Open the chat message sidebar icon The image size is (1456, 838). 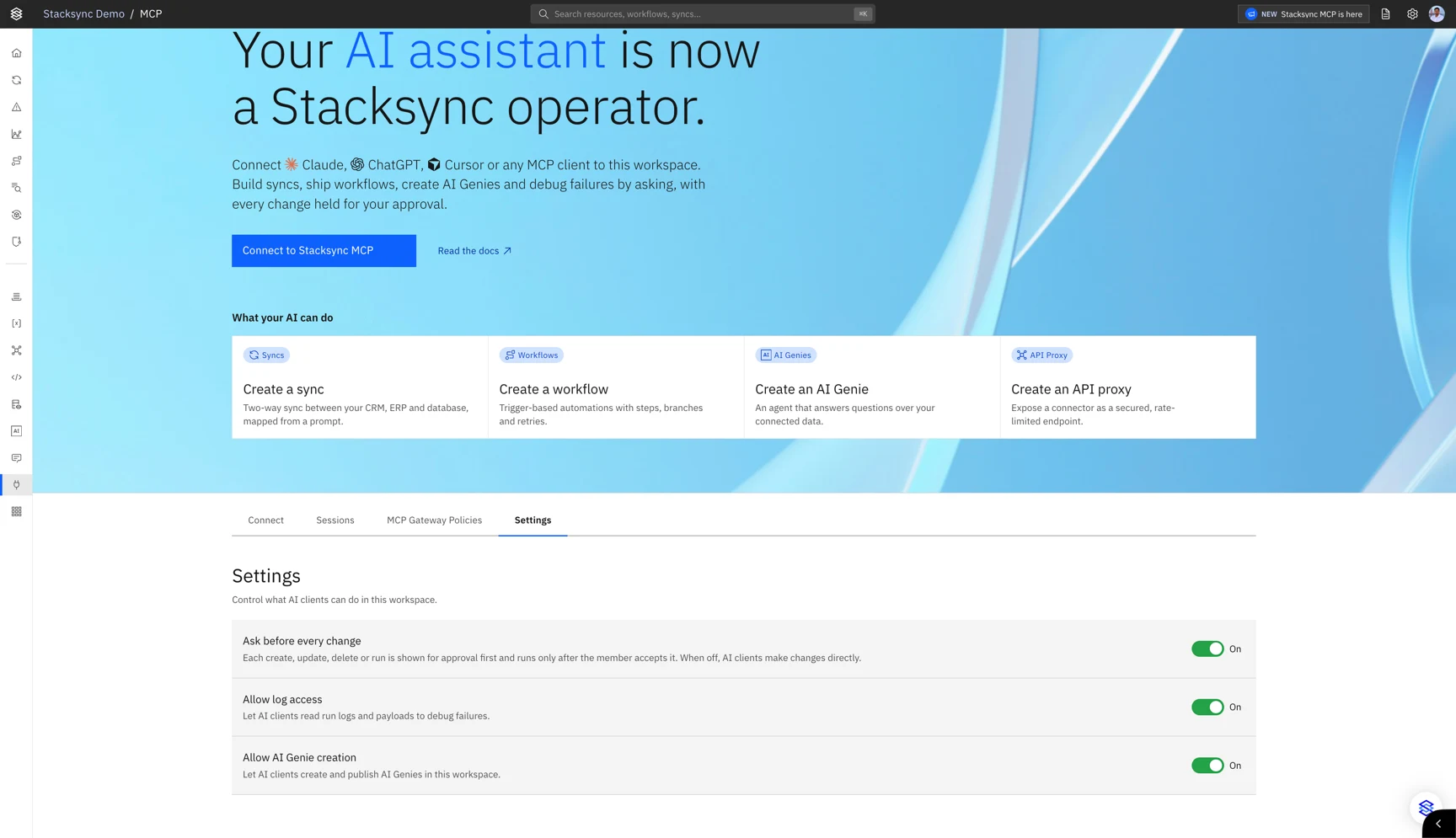(16, 458)
